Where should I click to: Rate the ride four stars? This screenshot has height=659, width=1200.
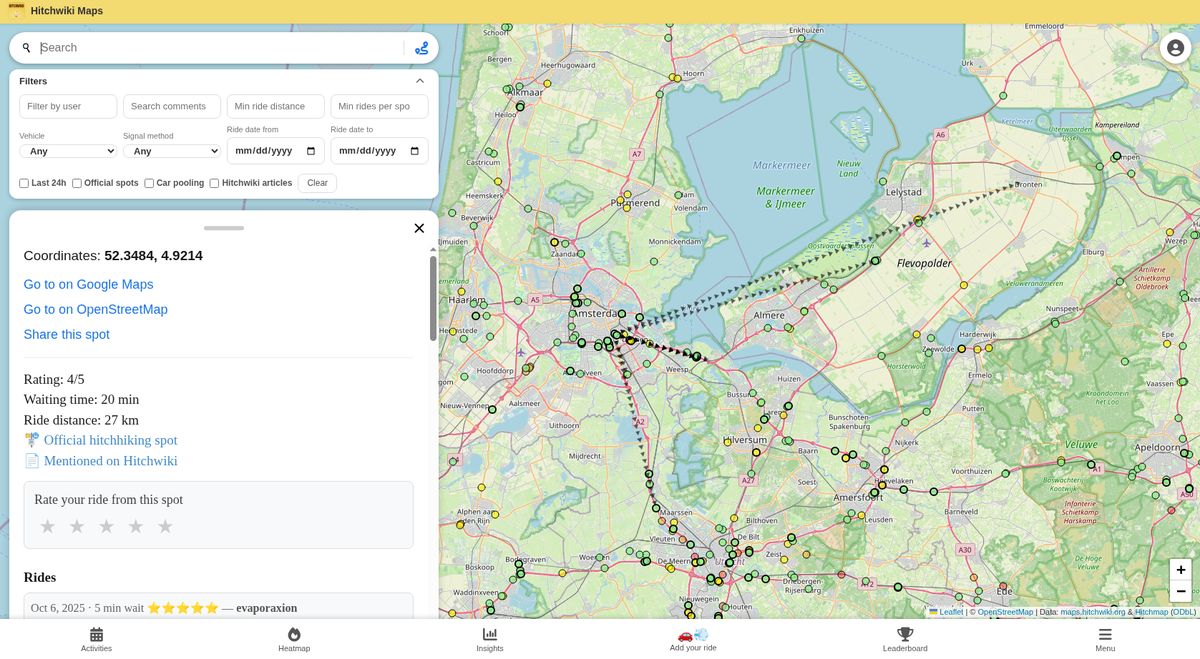(x=136, y=526)
